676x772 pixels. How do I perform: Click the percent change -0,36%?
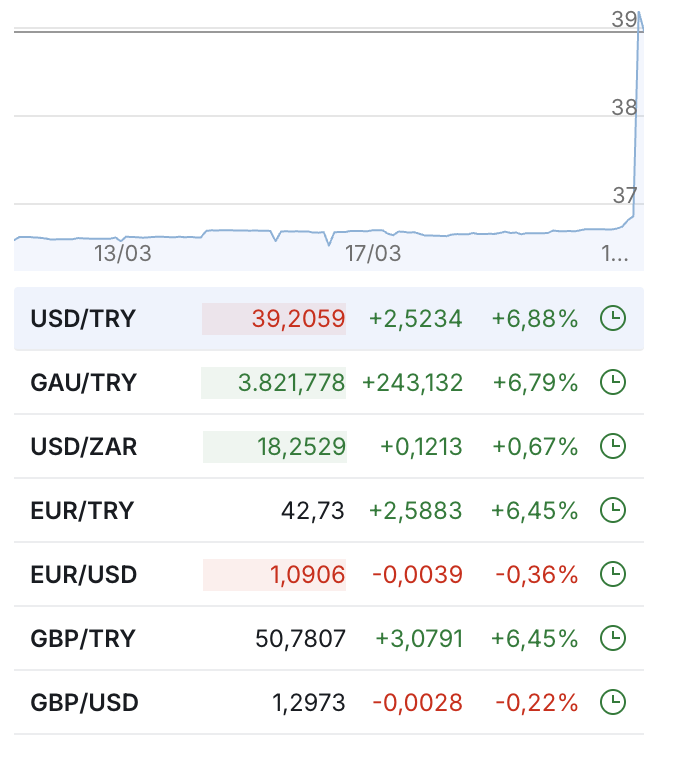537,575
